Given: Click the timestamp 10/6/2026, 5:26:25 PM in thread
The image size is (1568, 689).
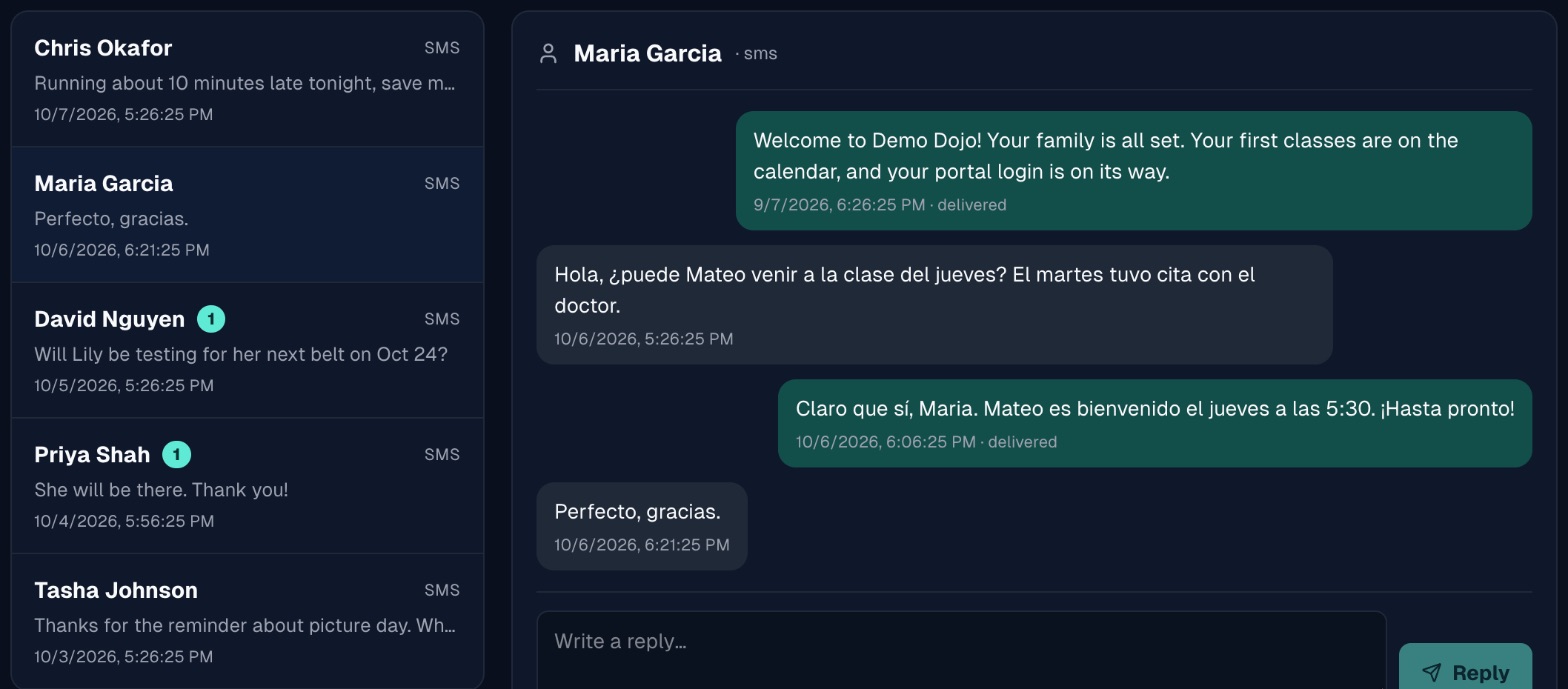Looking at the screenshot, I should (644, 339).
